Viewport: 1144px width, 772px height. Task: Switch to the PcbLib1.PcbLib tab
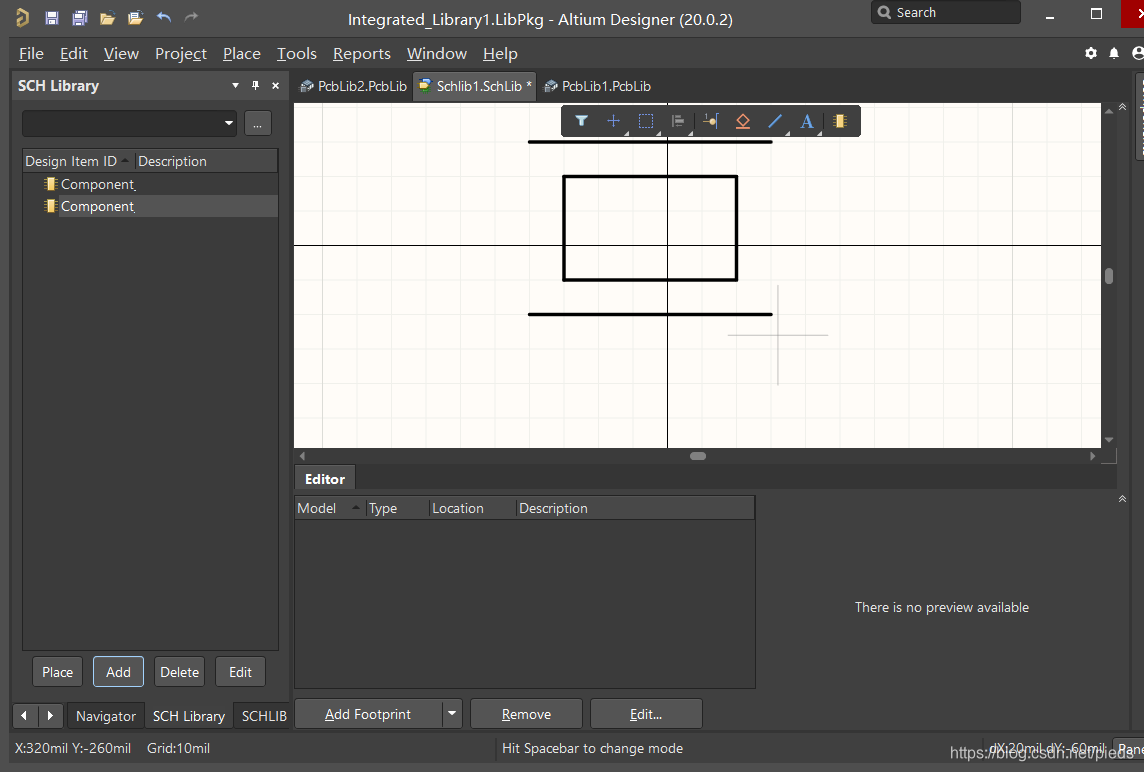[598, 86]
